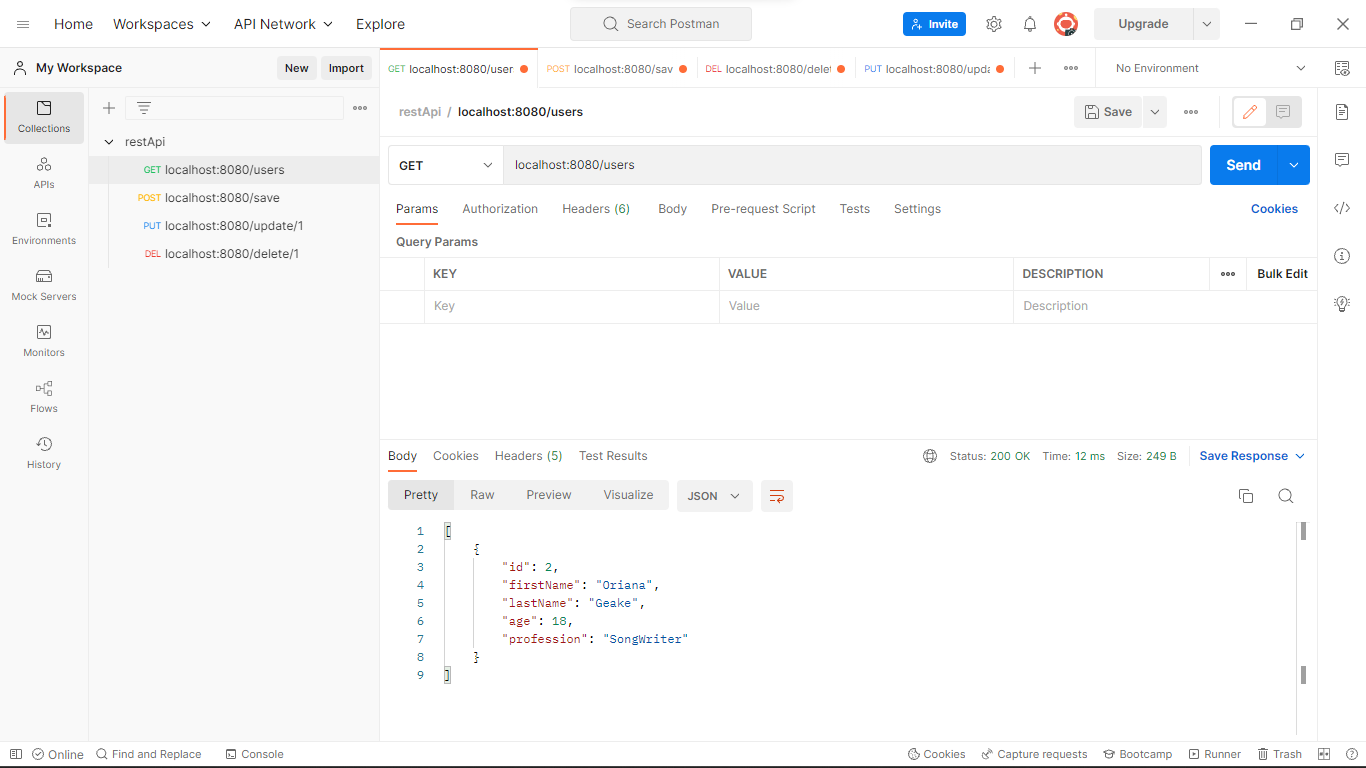Screen dimensions: 1366x768
Task: Open No Environment selector
Action: click(1210, 68)
